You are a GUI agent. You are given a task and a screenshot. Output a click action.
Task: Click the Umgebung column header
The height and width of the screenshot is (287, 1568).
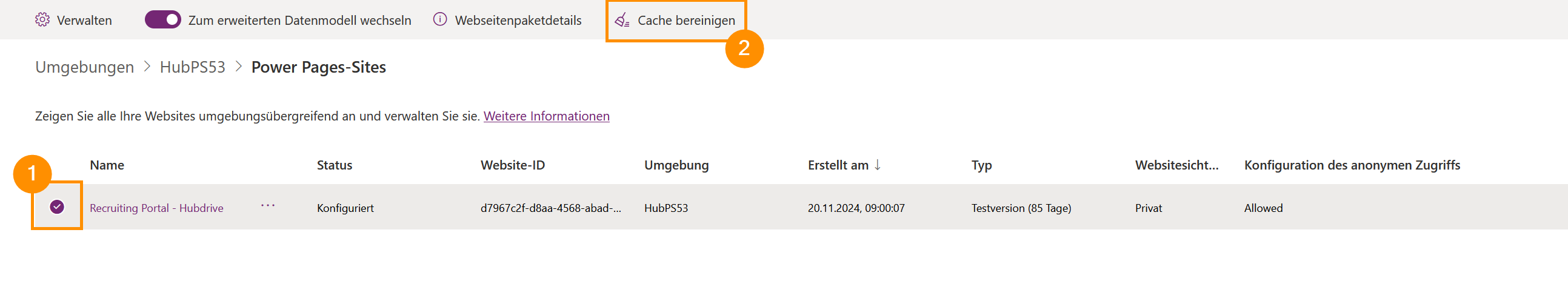[676, 165]
